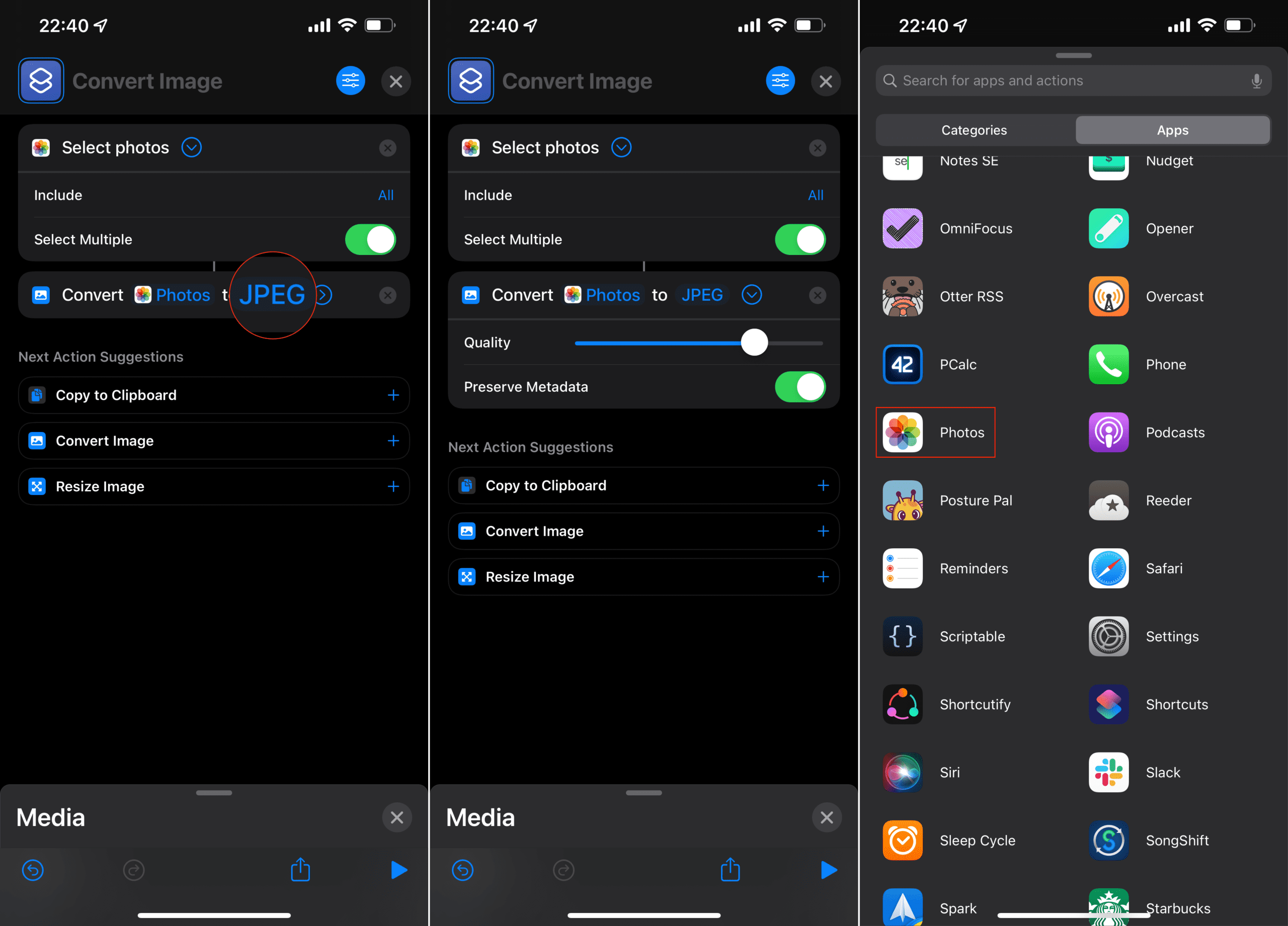Turn off Select Multiple in the left screen
This screenshot has width=1288, height=926.
click(370, 239)
